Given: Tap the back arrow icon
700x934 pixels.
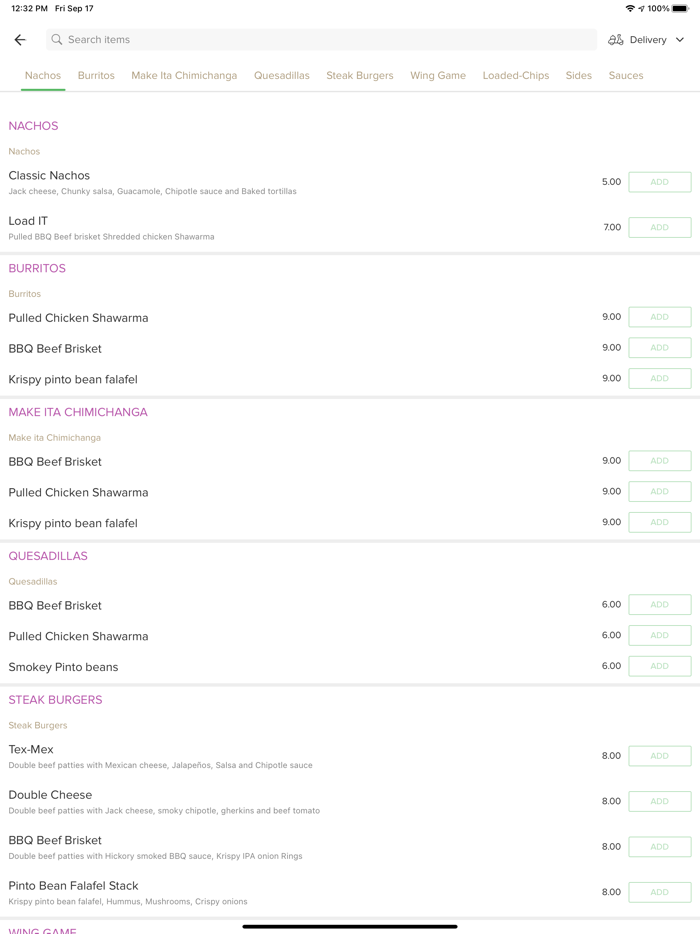Looking at the screenshot, I should 20,40.
